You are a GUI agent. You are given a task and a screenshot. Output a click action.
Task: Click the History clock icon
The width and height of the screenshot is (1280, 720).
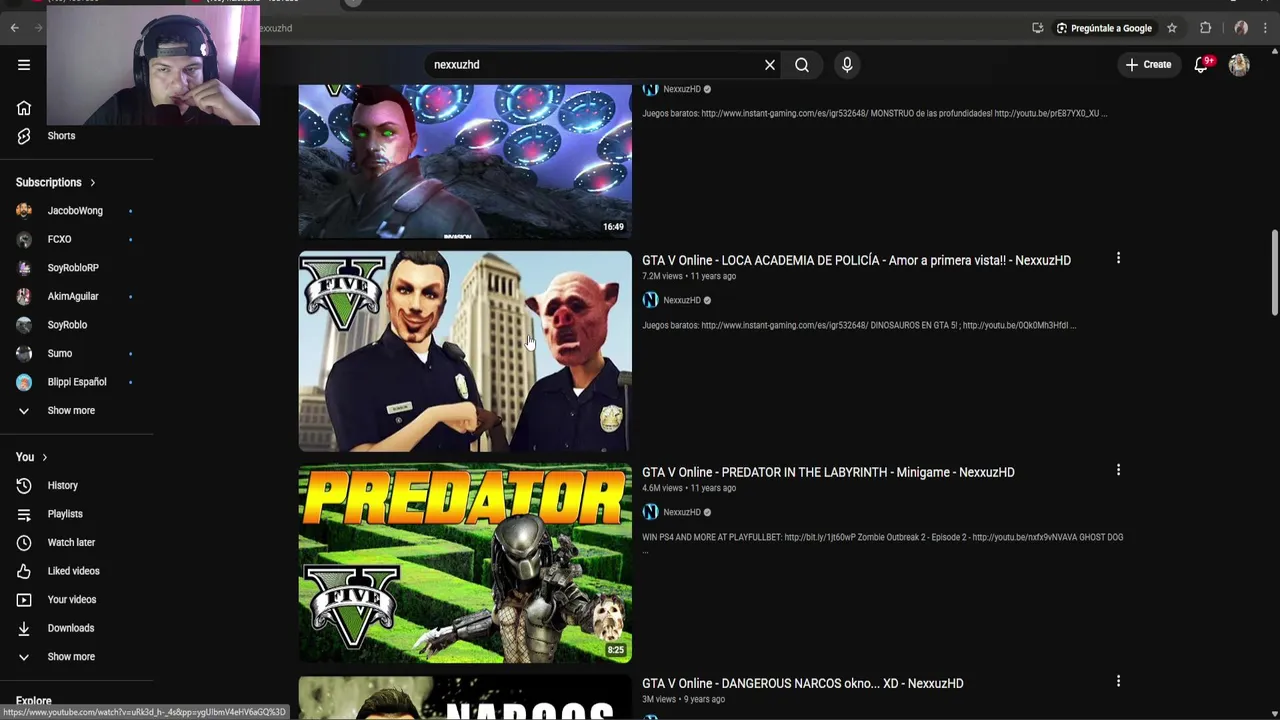click(x=24, y=486)
